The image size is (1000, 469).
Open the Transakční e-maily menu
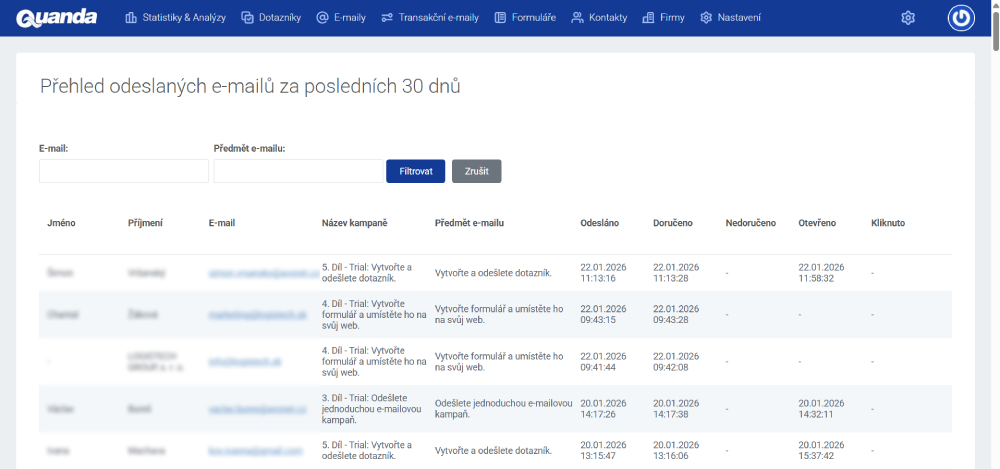(x=430, y=18)
